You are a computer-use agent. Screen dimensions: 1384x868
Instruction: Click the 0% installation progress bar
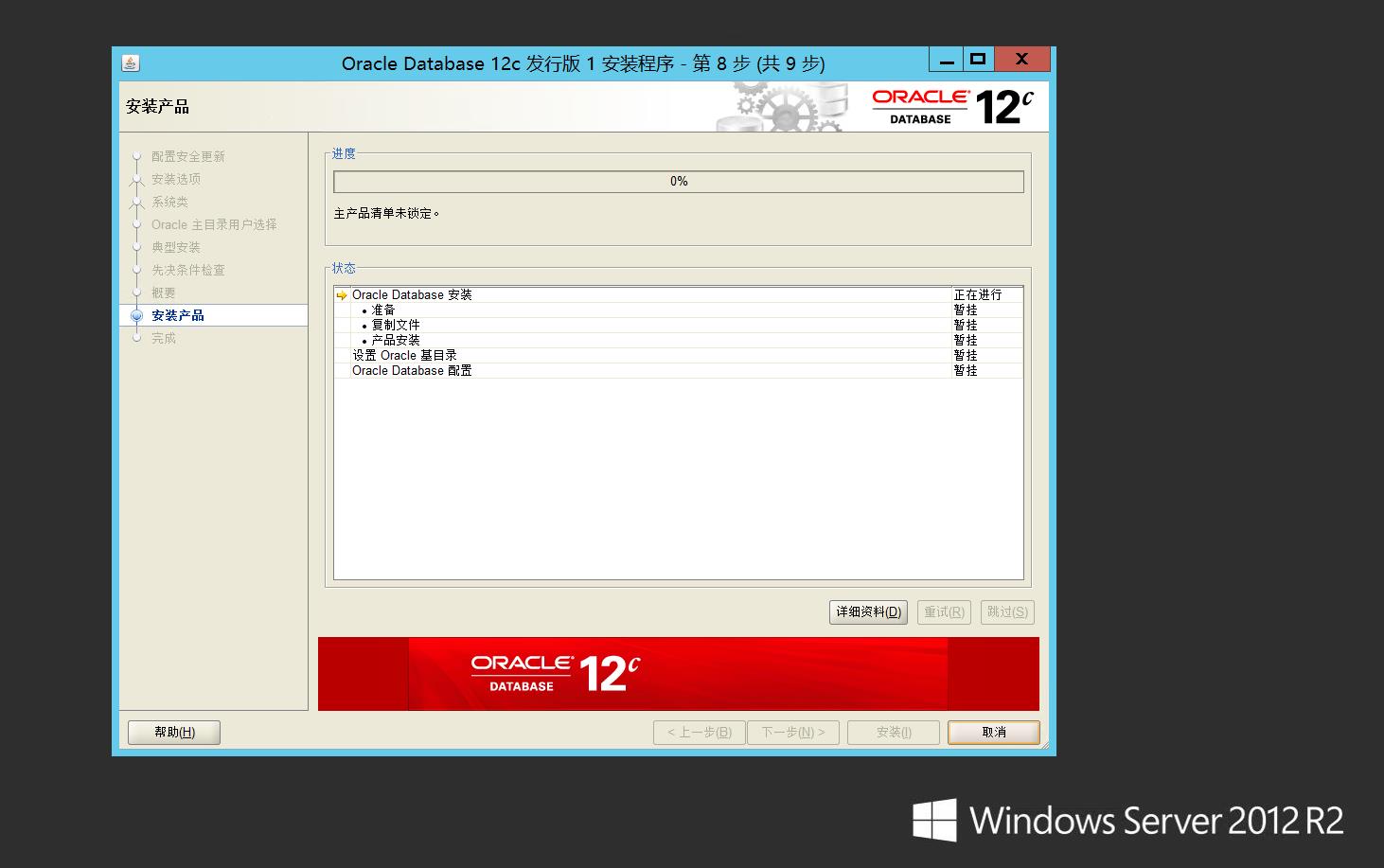[x=679, y=182]
